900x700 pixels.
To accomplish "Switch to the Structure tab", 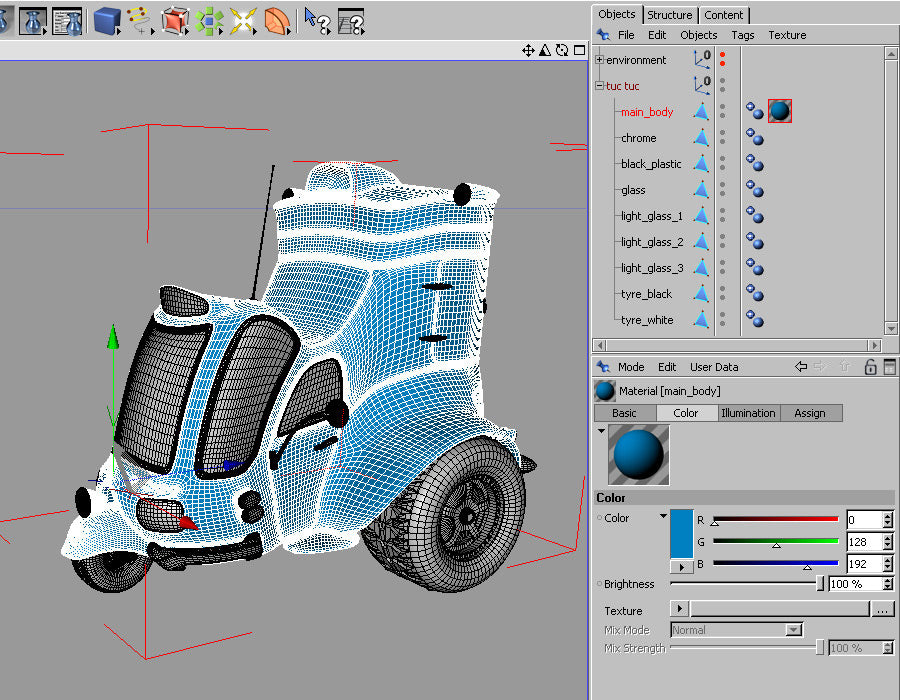I will (669, 14).
